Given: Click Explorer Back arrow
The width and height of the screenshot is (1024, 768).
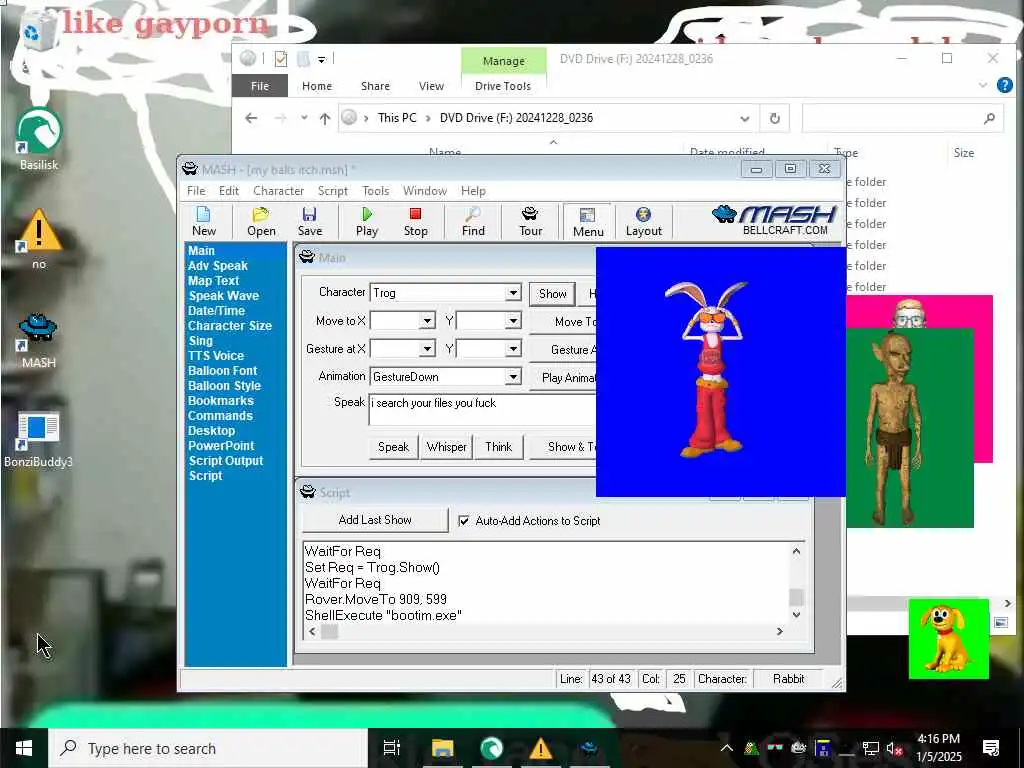Looking at the screenshot, I should point(251,118).
